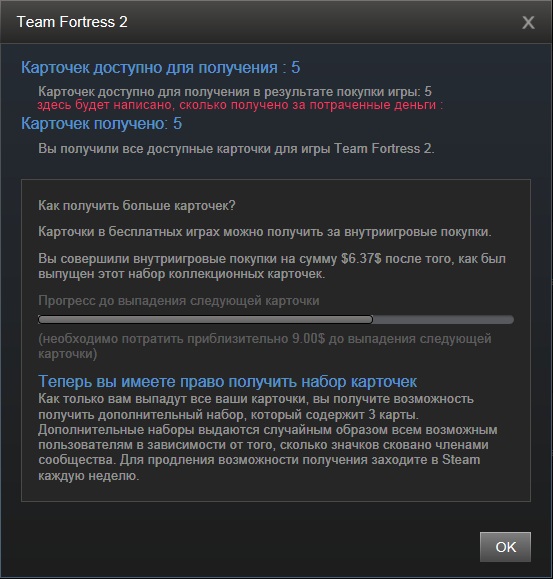
Task: Click the blue 'Теперь вы имеете право получить набор карточек' heading
Action: [x=227, y=381]
